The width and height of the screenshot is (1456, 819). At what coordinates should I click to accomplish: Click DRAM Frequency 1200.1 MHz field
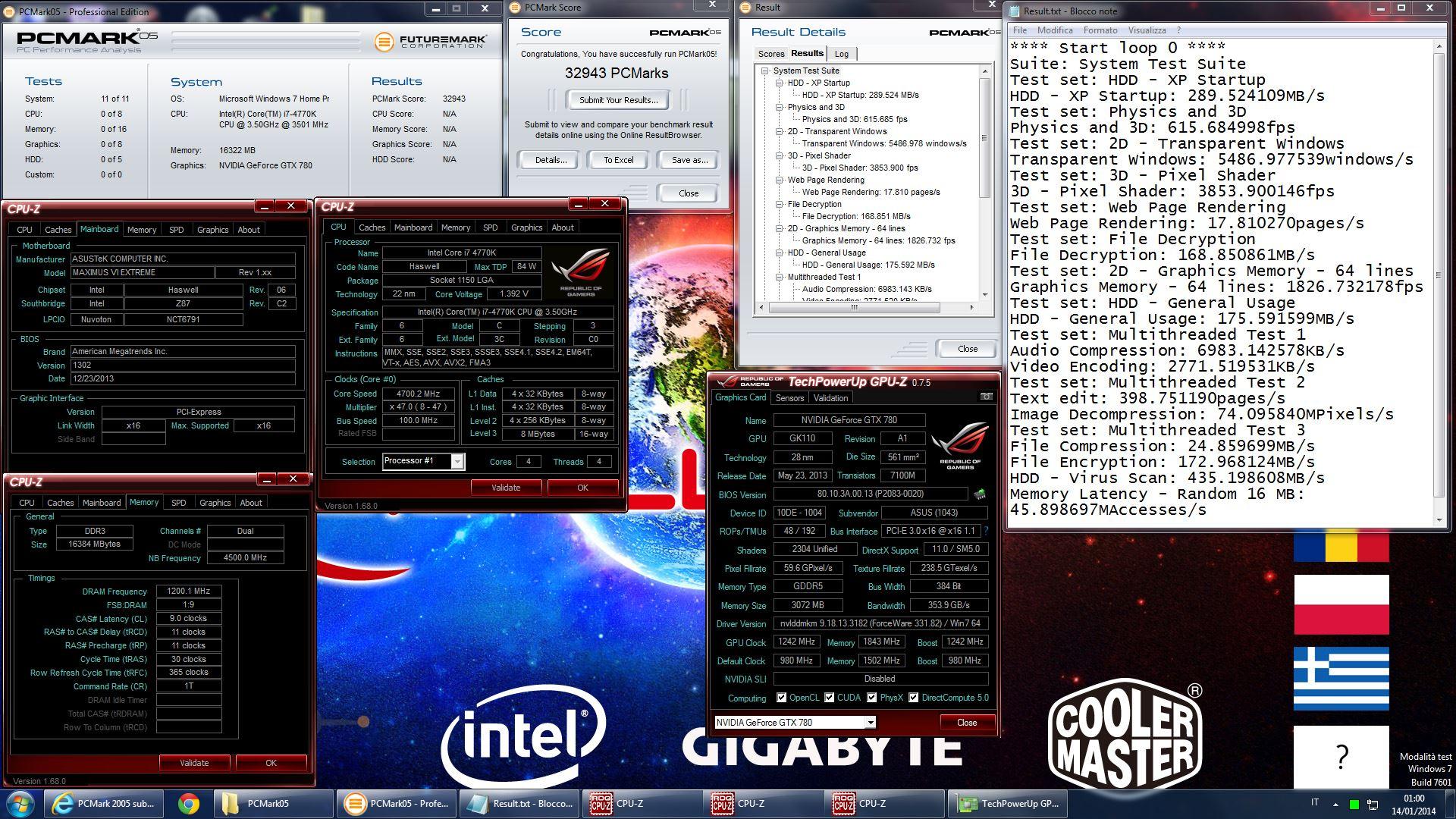click(x=189, y=591)
